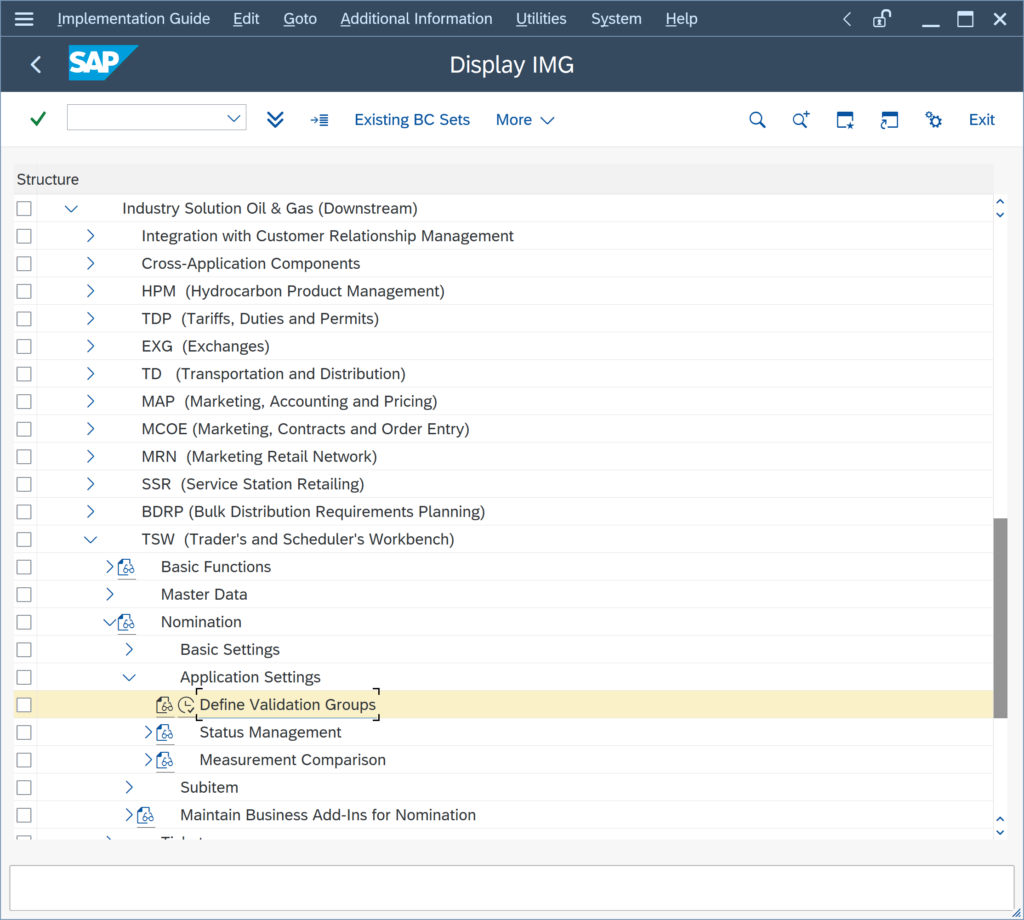
Task: Tick checkbox for TSW Trader's and Scheduler's Workbench
Action: (24, 539)
